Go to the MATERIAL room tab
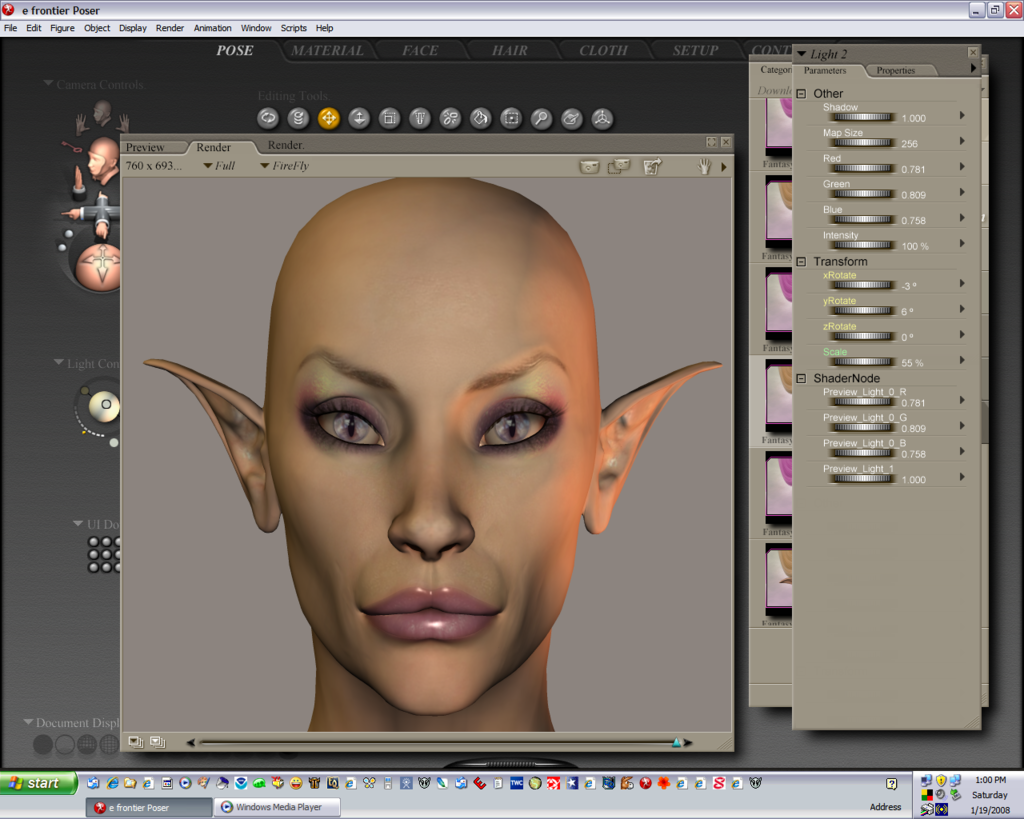The image size is (1024, 819). (327, 50)
